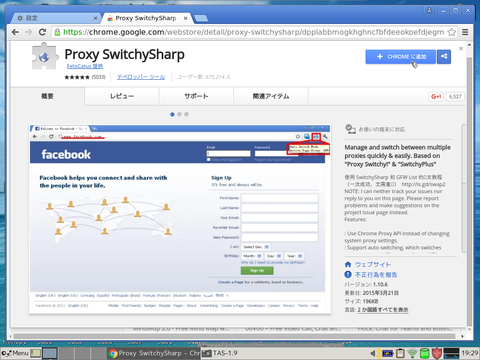The height and width of the screenshot is (360, 480).
Task: Open a new browser tab
Action: pos(201,18)
